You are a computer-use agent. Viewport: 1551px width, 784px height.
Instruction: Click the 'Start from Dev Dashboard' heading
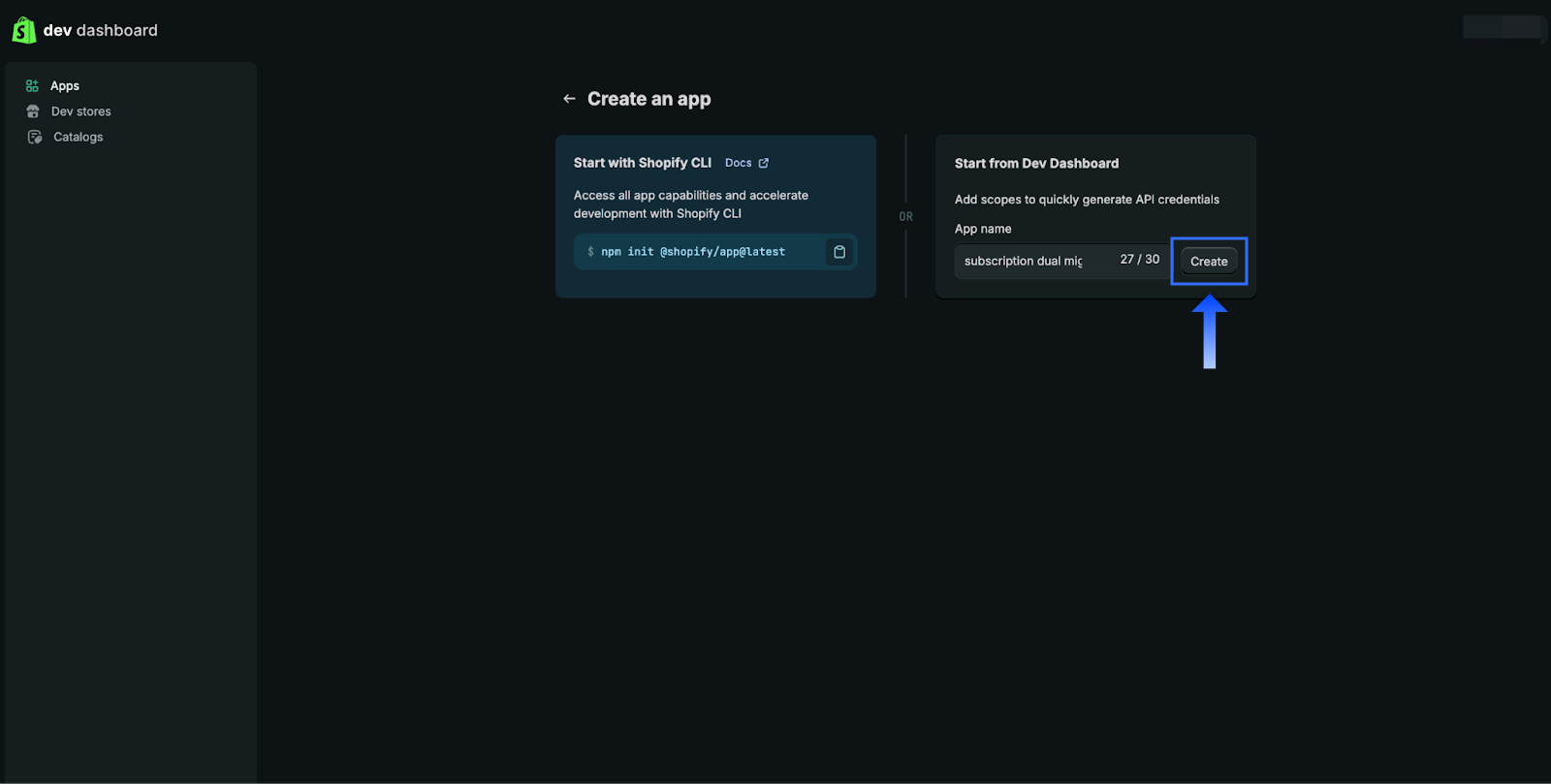pos(1036,164)
